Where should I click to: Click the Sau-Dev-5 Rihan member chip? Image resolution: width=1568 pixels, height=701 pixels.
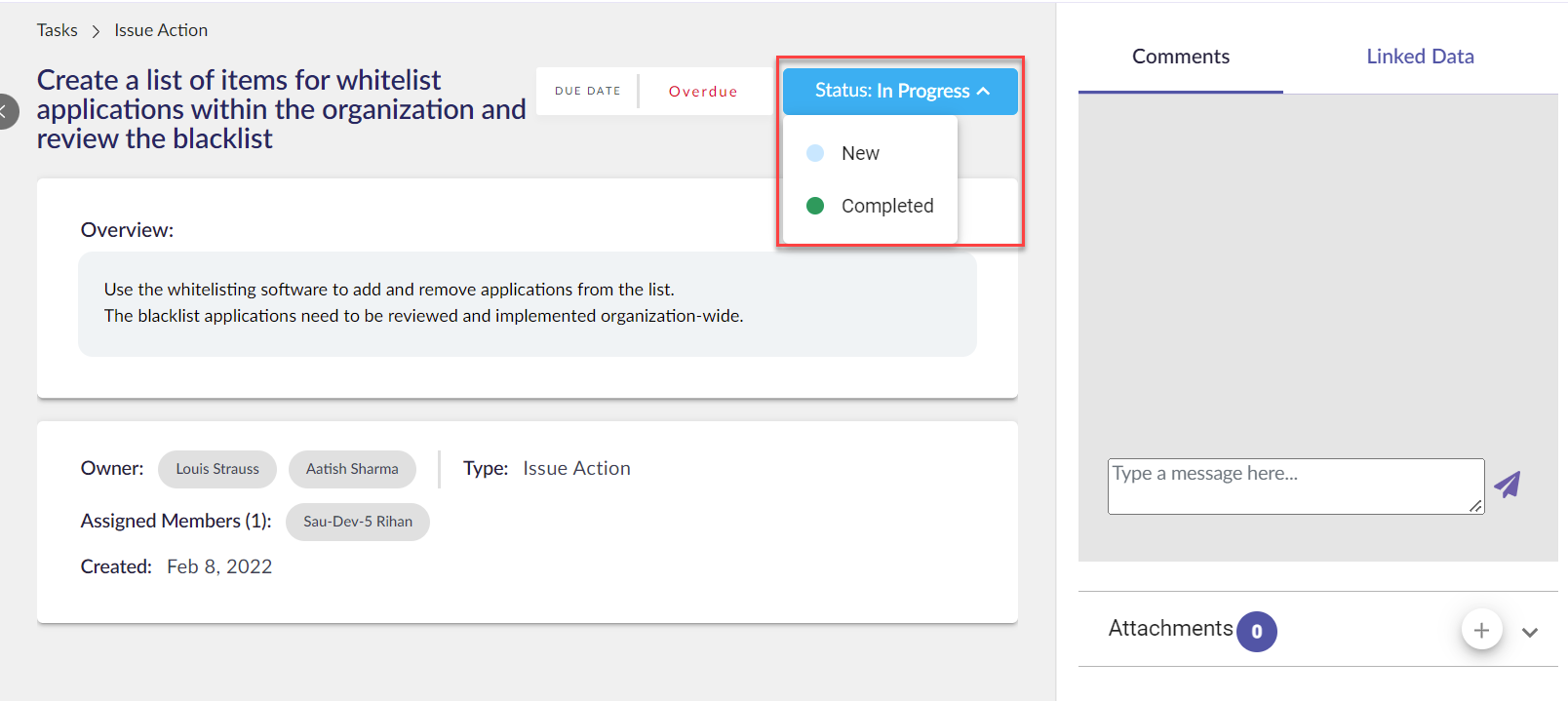pyautogui.click(x=358, y=522)
